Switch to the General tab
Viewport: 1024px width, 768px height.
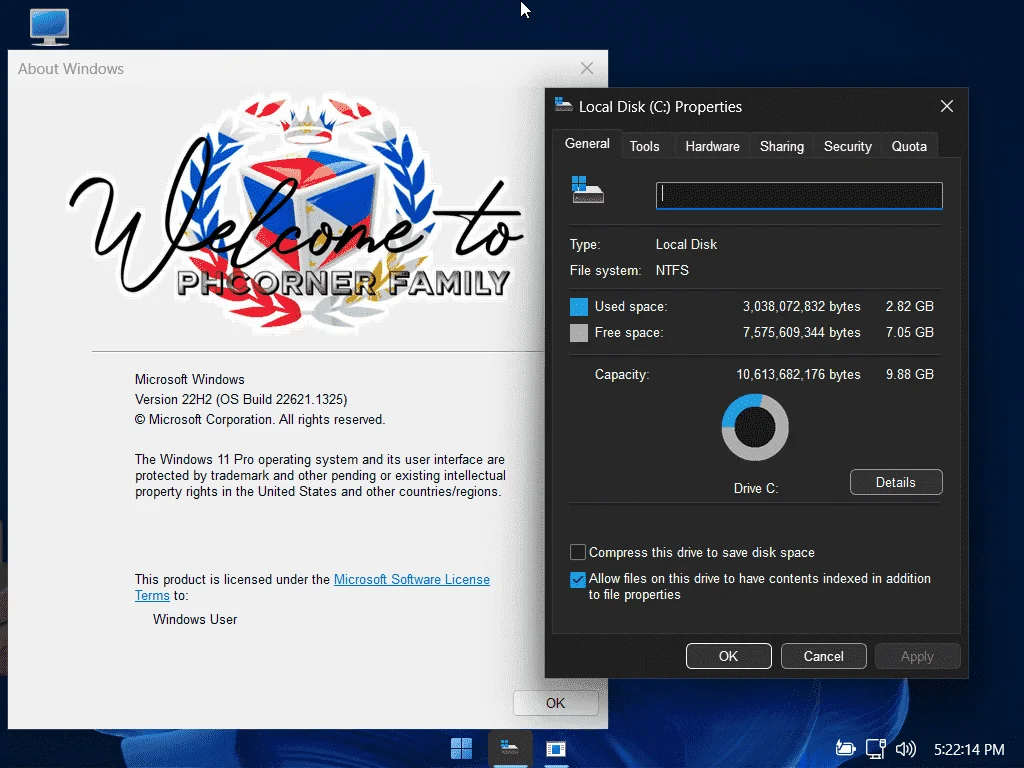pyautogui.click(x=587, y=144)
